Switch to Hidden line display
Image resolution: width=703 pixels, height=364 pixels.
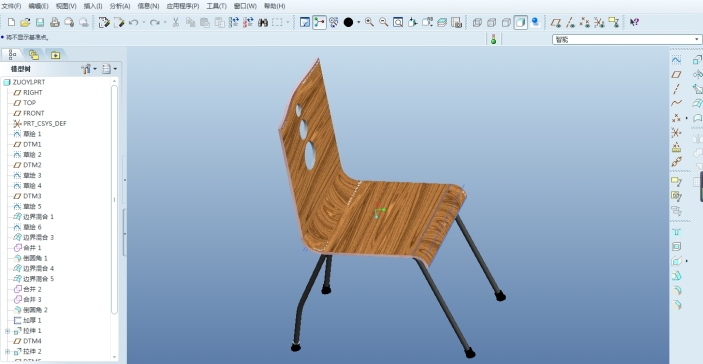(x=491, y=22)
